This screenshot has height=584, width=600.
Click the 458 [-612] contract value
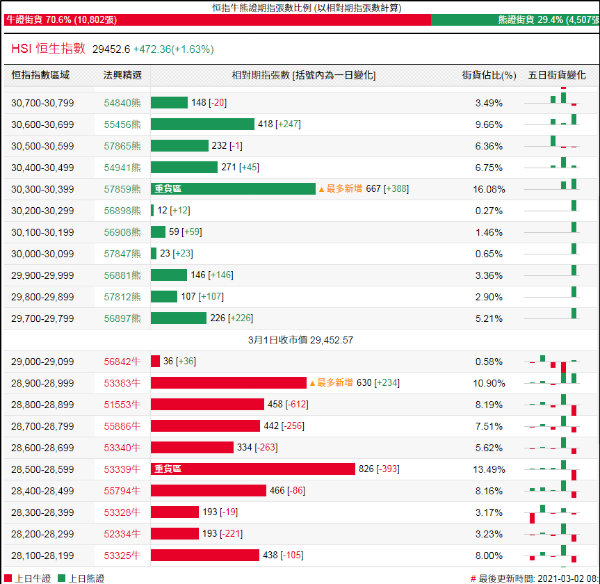click(x=288, y=404)
